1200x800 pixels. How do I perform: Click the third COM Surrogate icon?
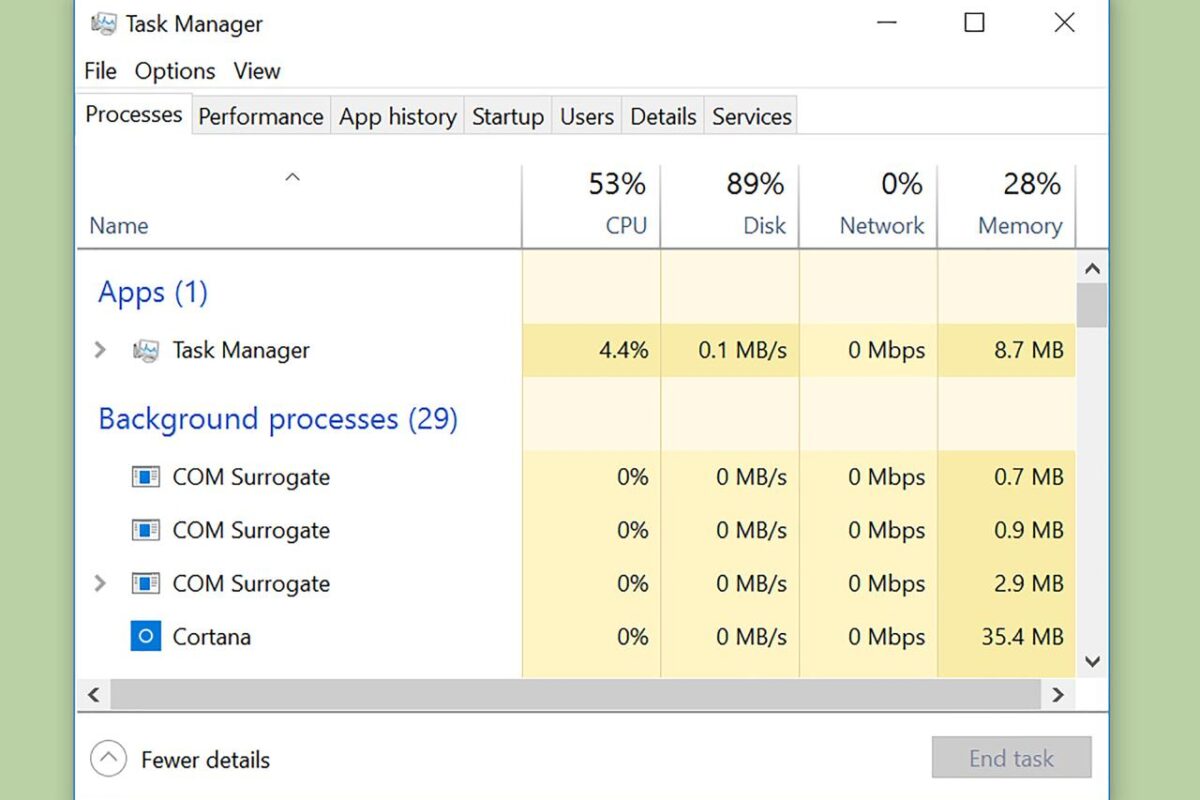(x=145, y=583)
